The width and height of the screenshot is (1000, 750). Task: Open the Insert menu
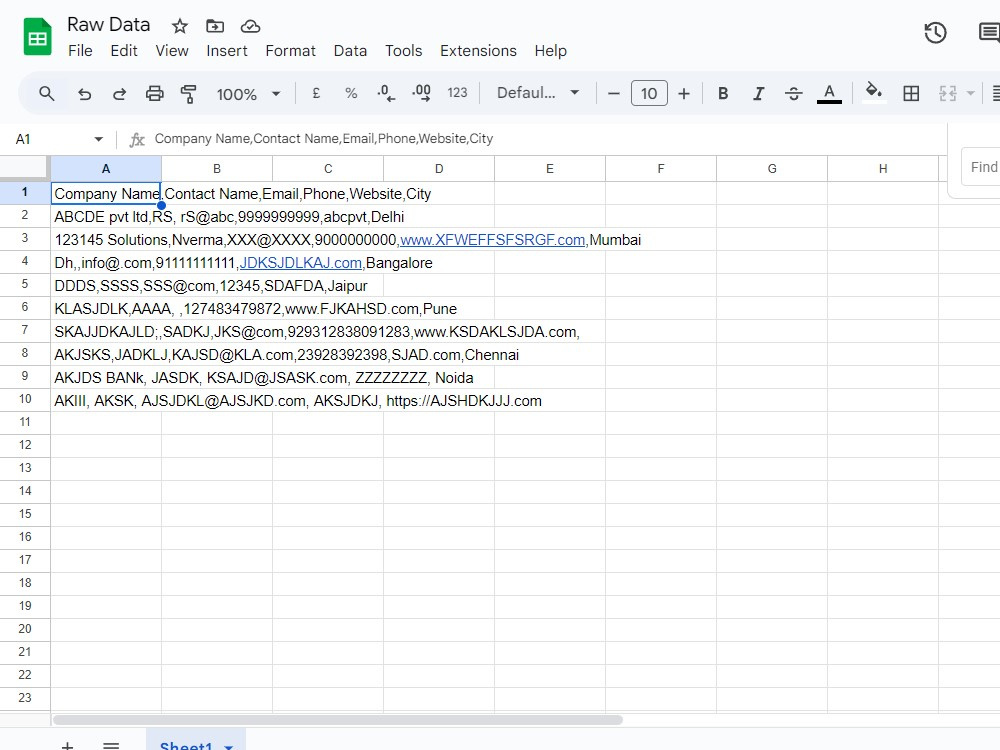(x=226, y=51)
